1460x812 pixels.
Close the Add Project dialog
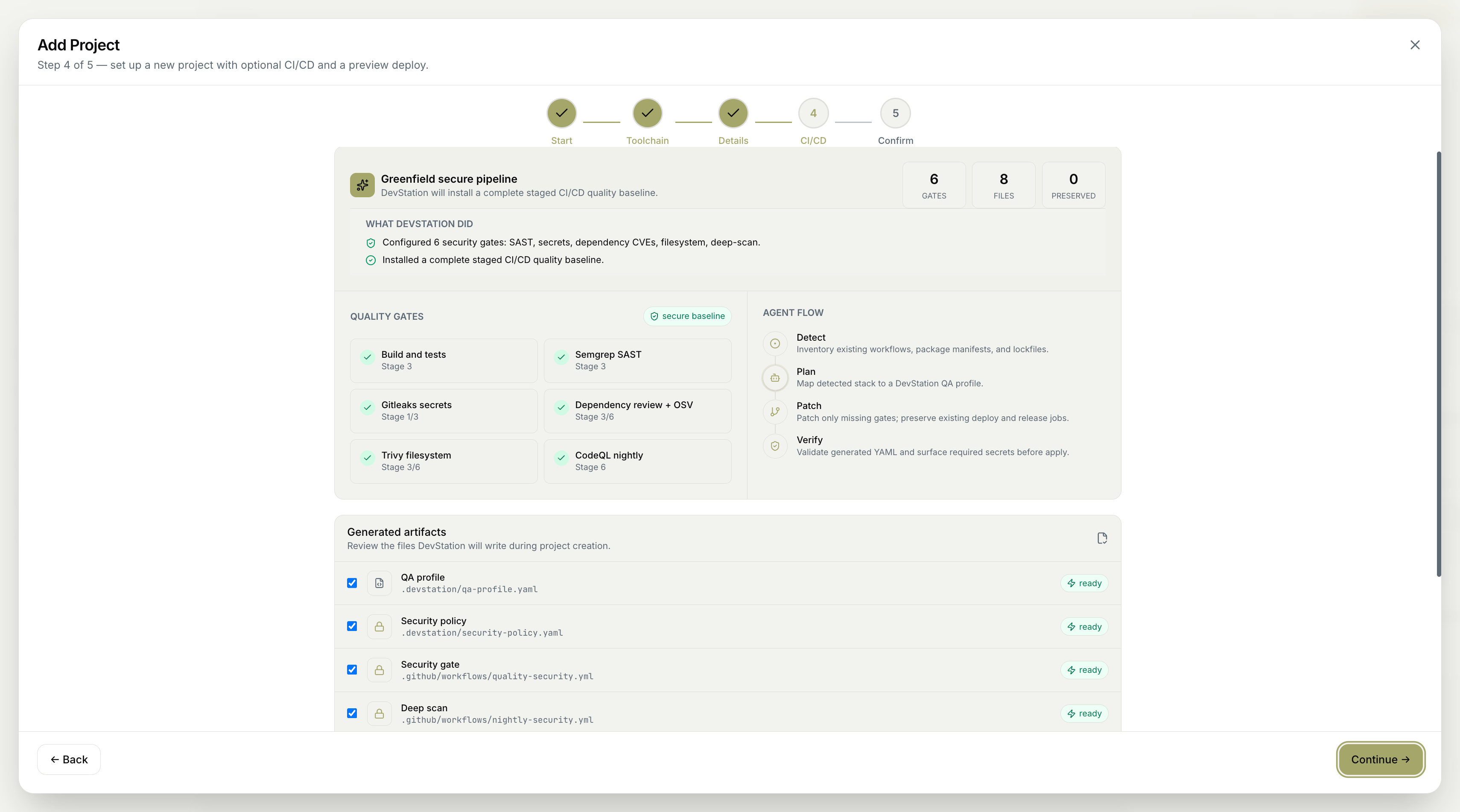pos(1415,45)
